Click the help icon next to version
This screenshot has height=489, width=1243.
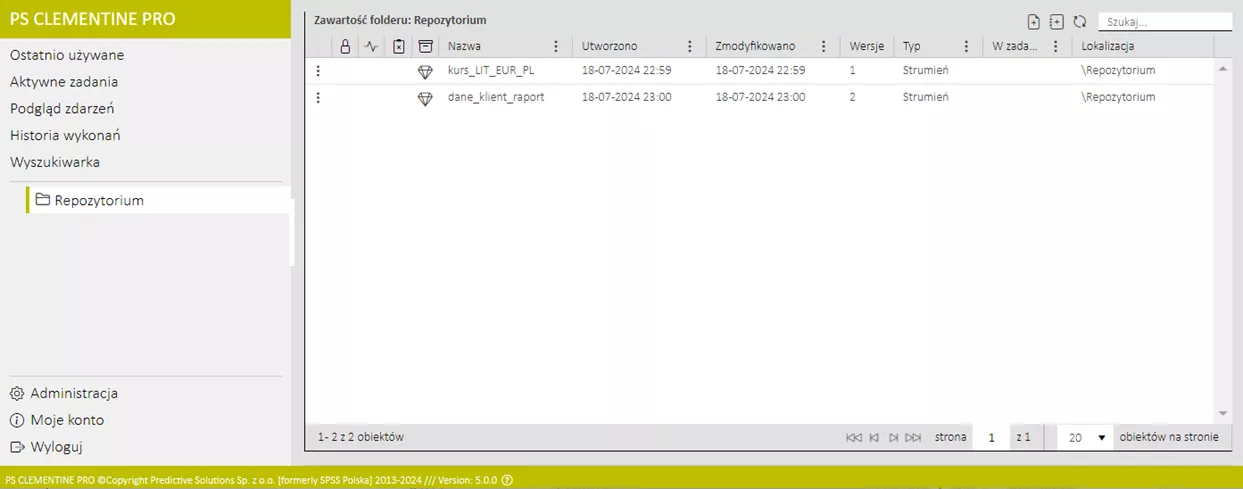tap(507, 480)
